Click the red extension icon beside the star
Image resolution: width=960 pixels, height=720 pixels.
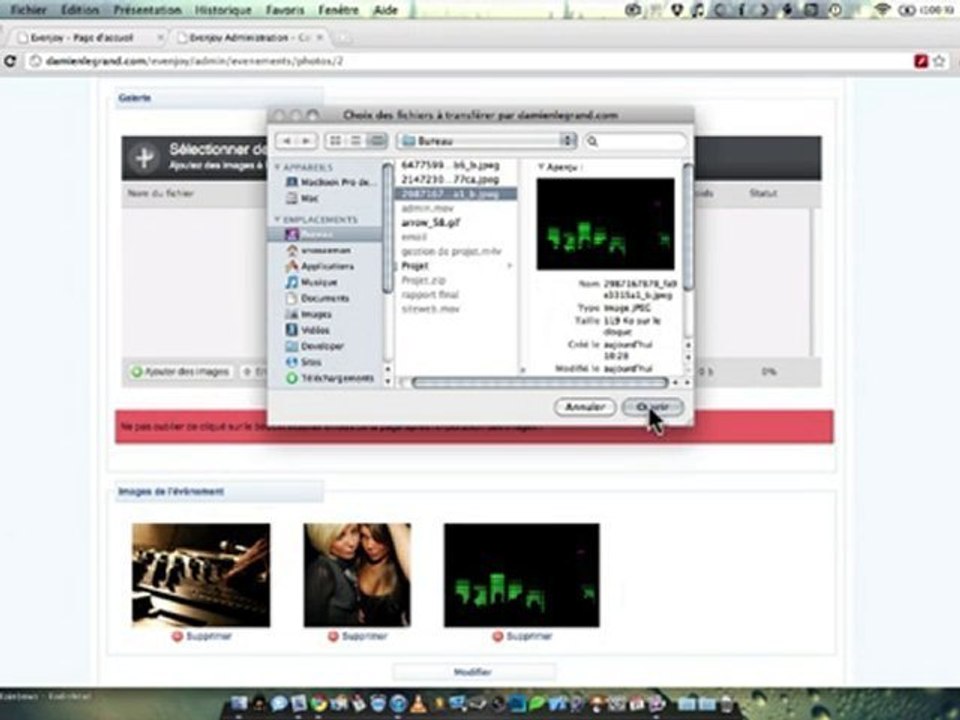(921, 61)
